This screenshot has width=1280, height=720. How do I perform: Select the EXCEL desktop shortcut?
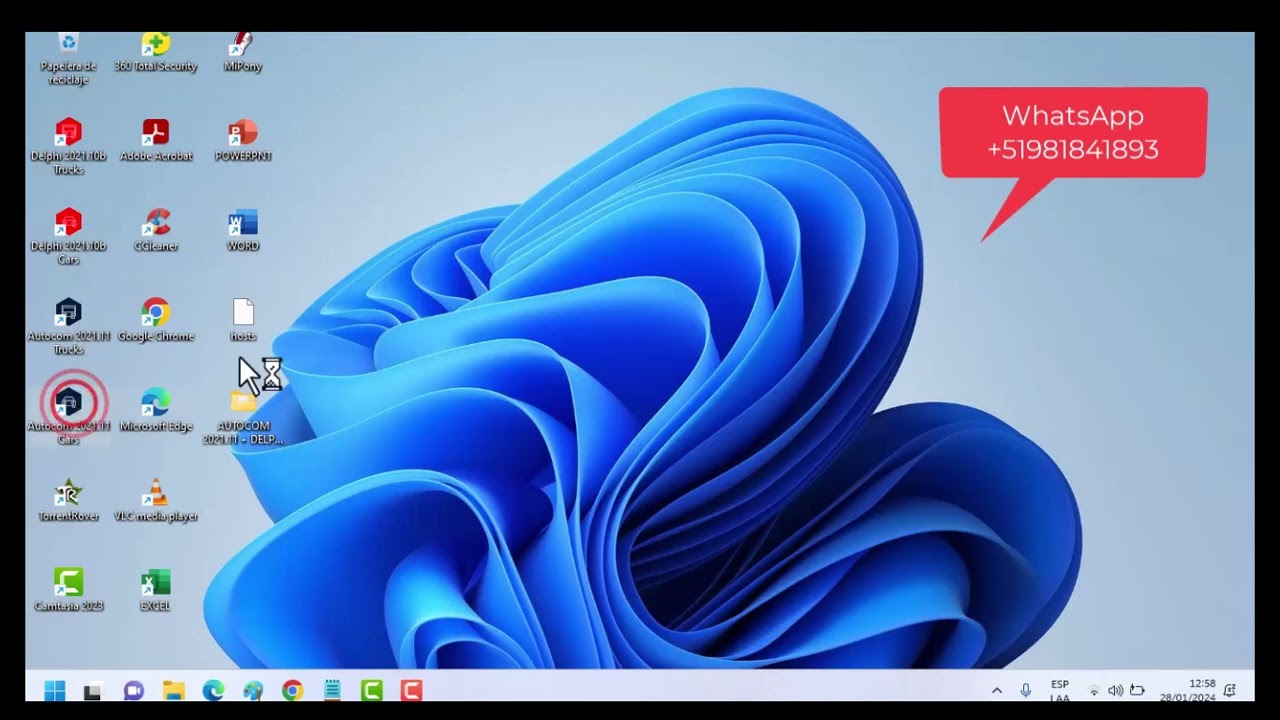coord(155,590)
